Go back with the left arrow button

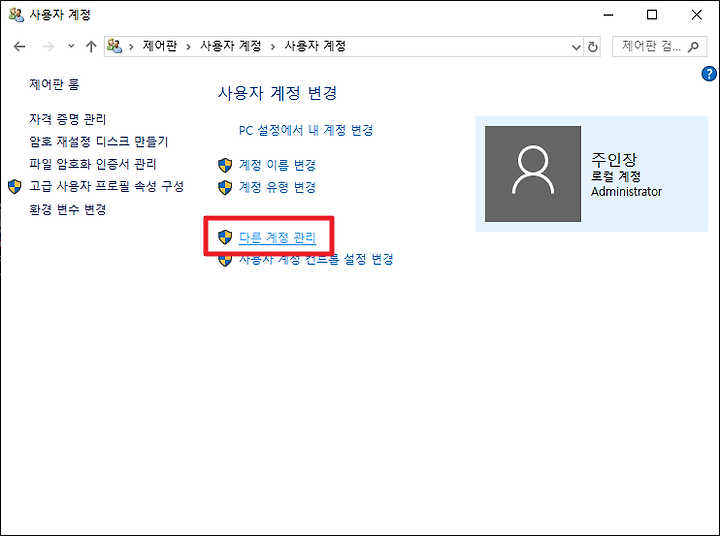pos(19,46)
